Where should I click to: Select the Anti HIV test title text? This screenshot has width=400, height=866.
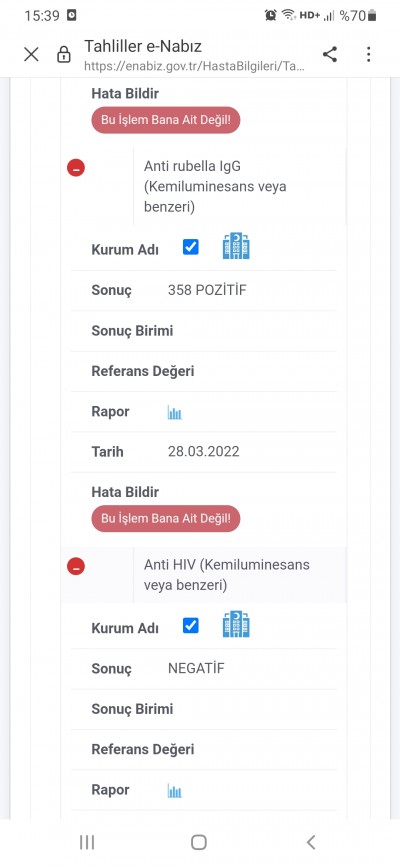(x=227, y=574)
